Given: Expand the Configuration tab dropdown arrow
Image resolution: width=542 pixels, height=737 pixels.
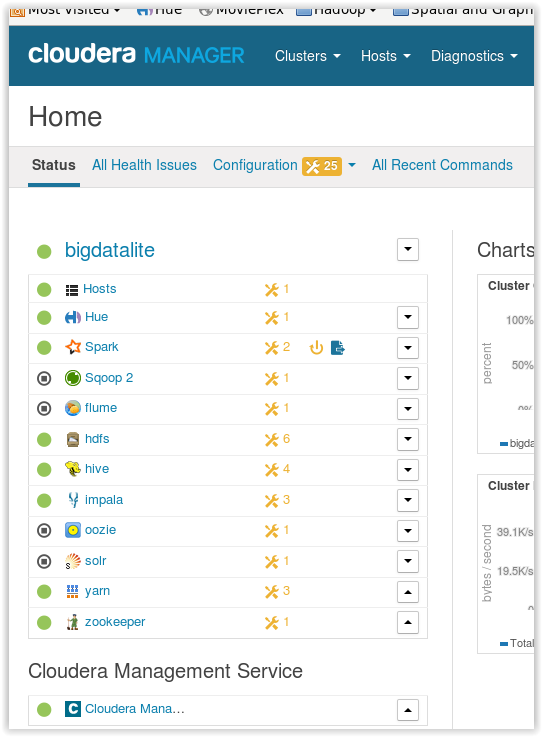Looking at the screenshot, I should (x=352, y=165).
